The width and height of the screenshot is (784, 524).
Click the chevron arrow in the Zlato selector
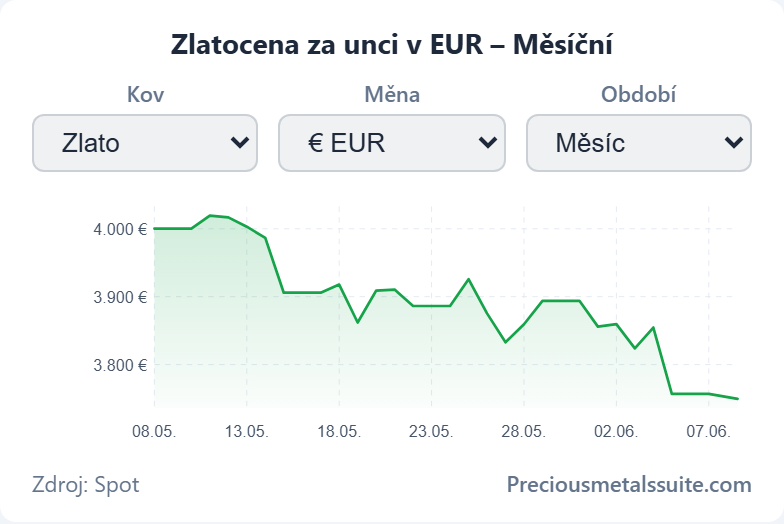240,143
